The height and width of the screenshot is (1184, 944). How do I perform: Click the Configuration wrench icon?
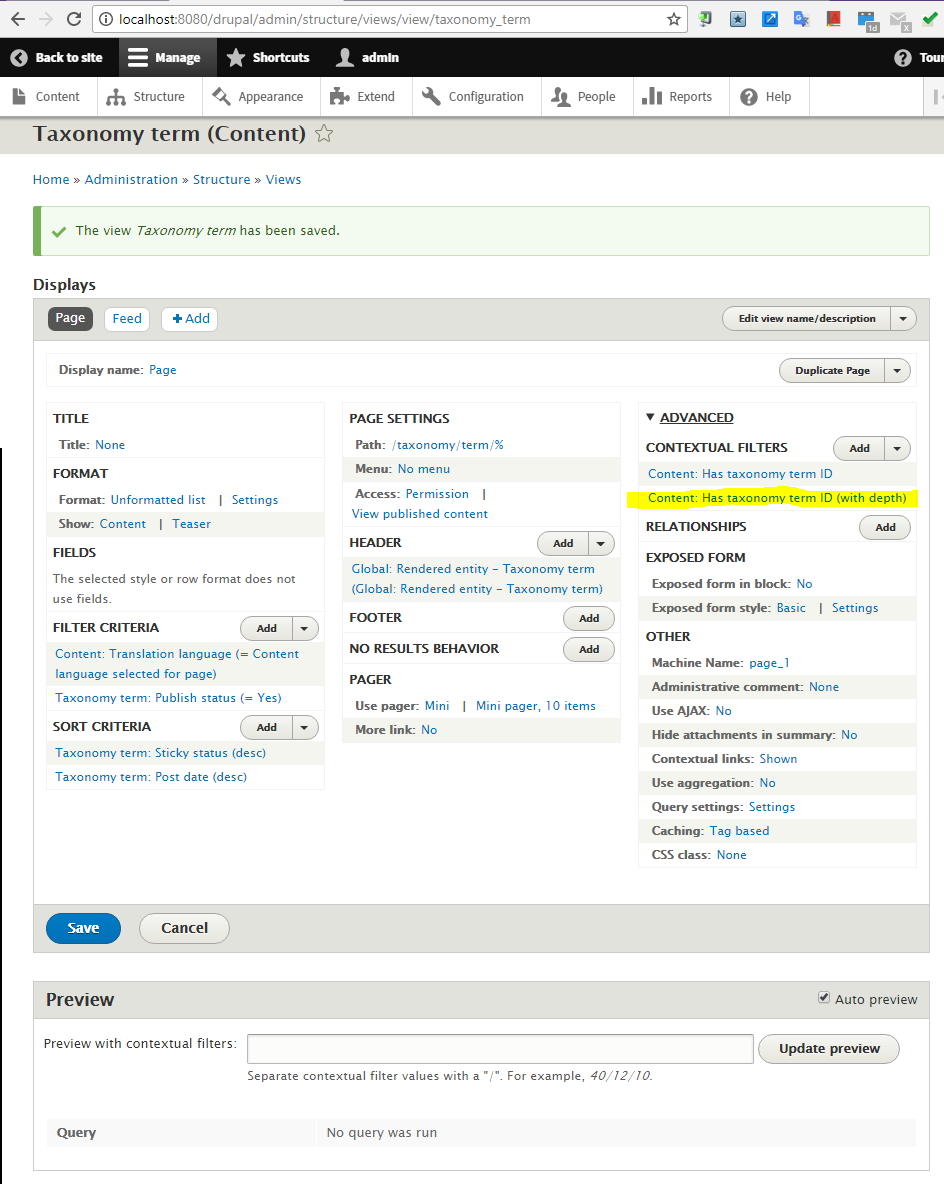(431, 96)
